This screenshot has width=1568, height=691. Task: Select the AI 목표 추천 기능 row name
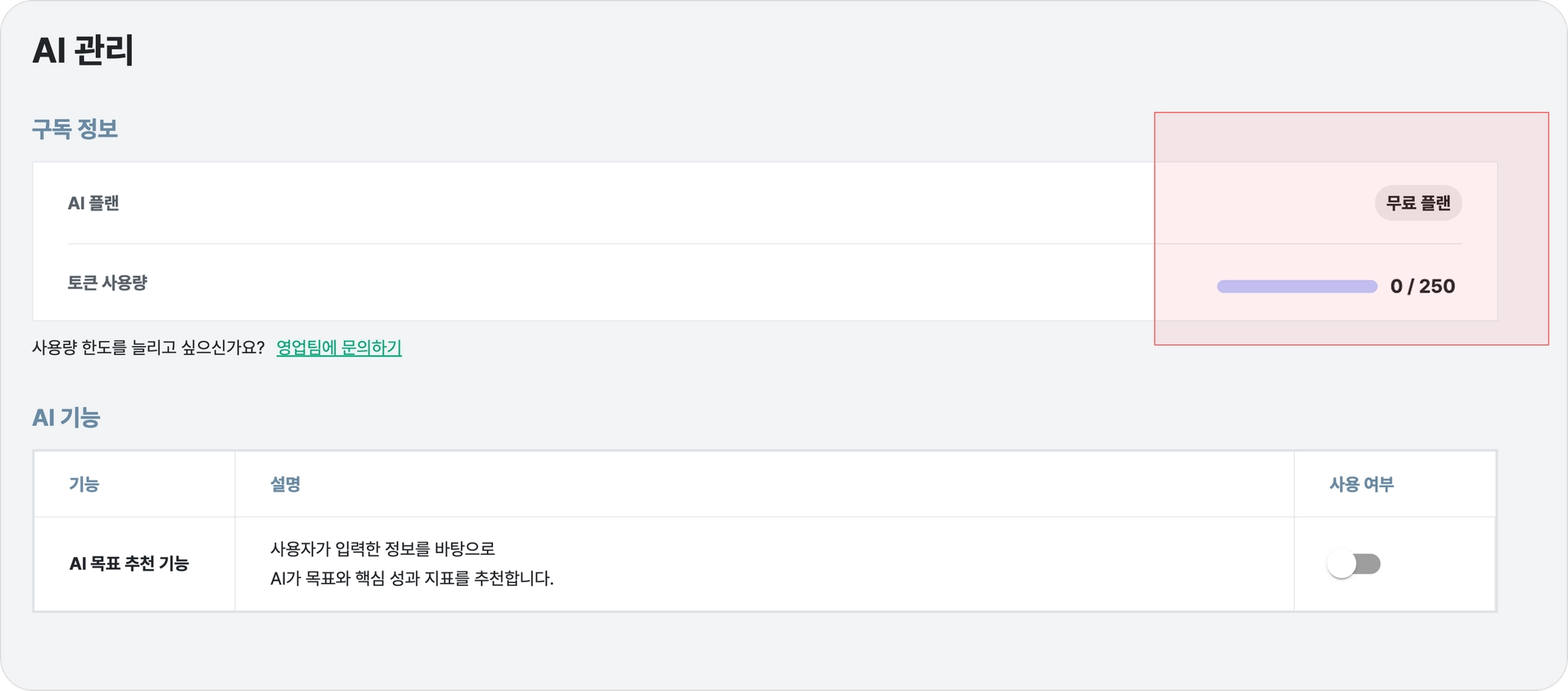point(129,564)
